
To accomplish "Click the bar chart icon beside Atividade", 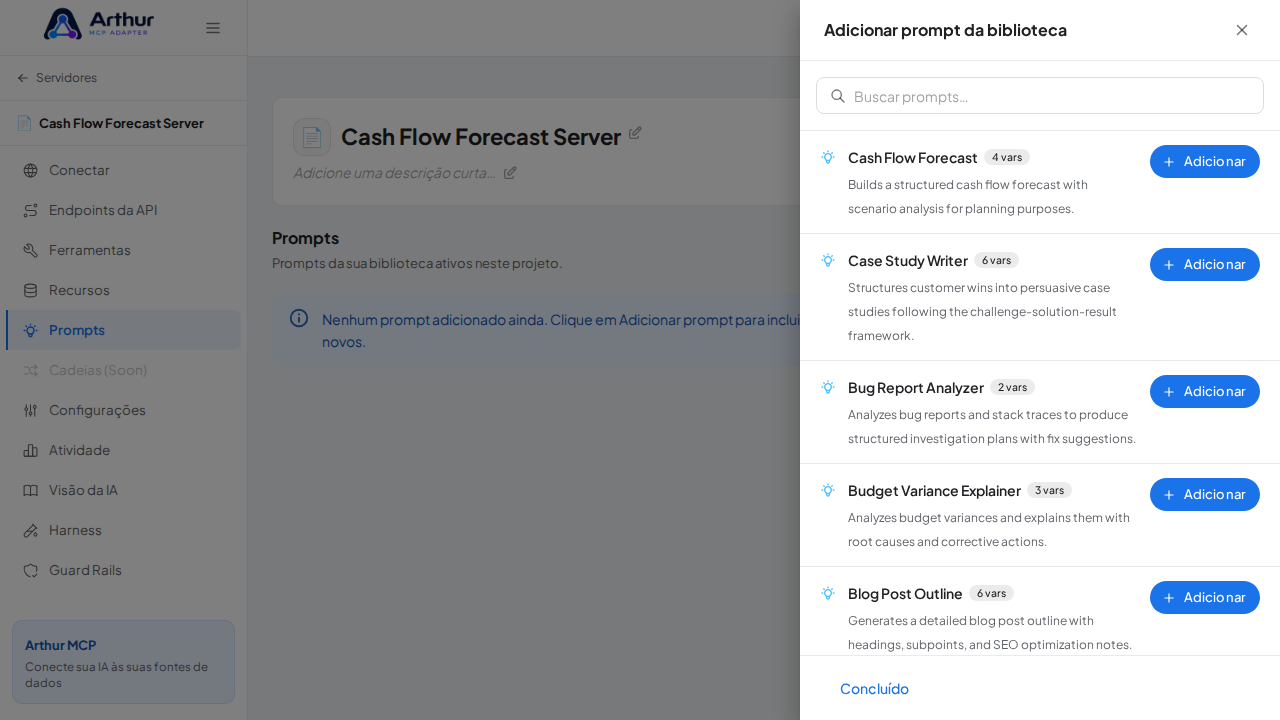I will [30, 450].
